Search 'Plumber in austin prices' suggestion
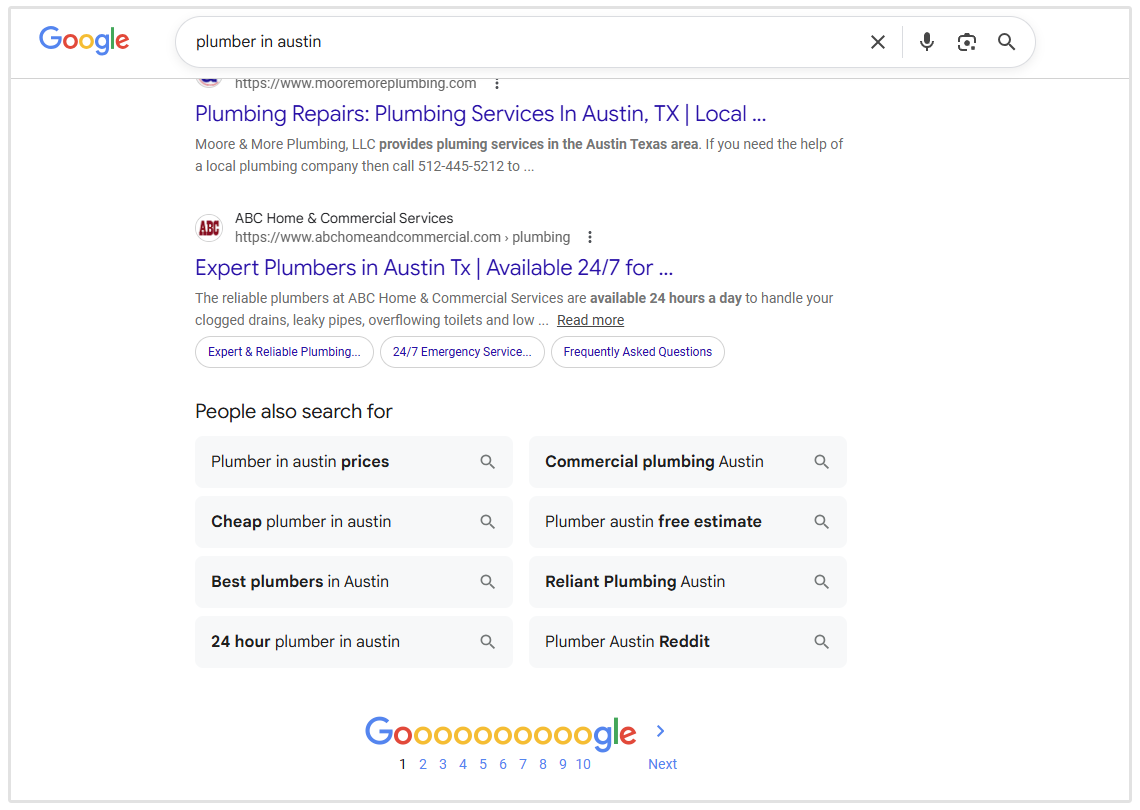1140x810 pixels. tap(353, 462)
